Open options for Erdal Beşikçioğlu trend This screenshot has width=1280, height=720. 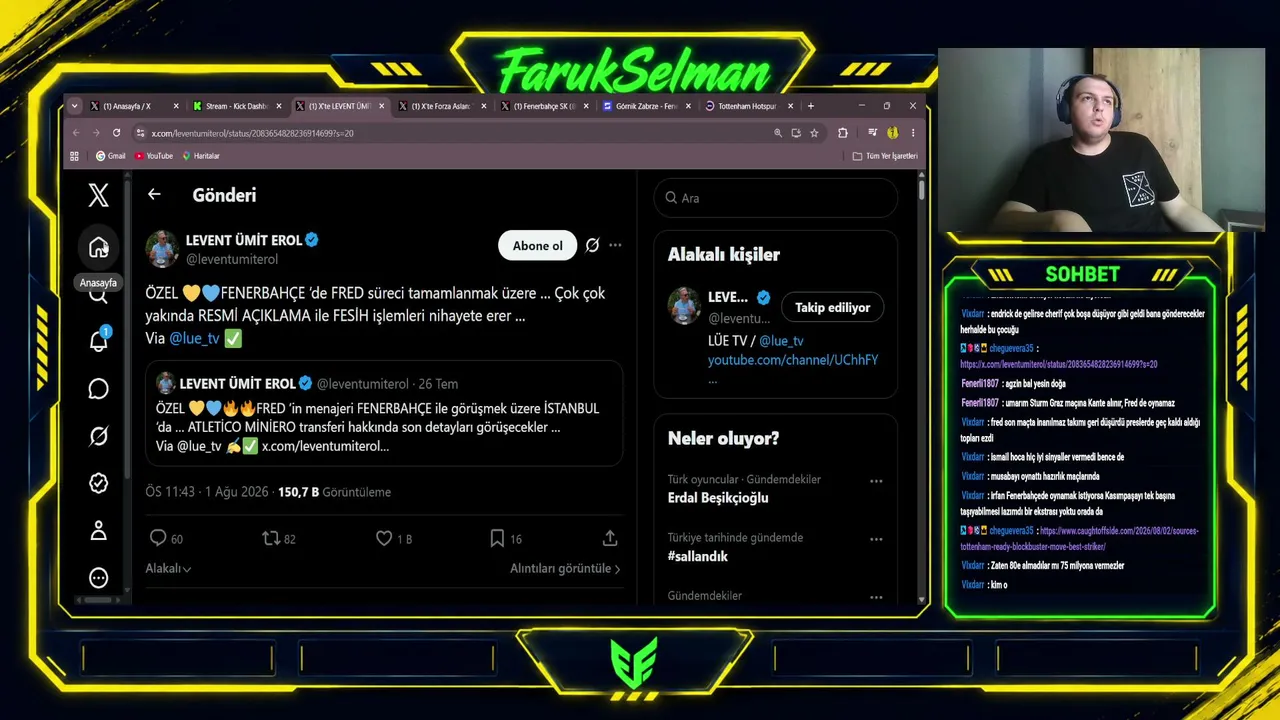point(876,481)
